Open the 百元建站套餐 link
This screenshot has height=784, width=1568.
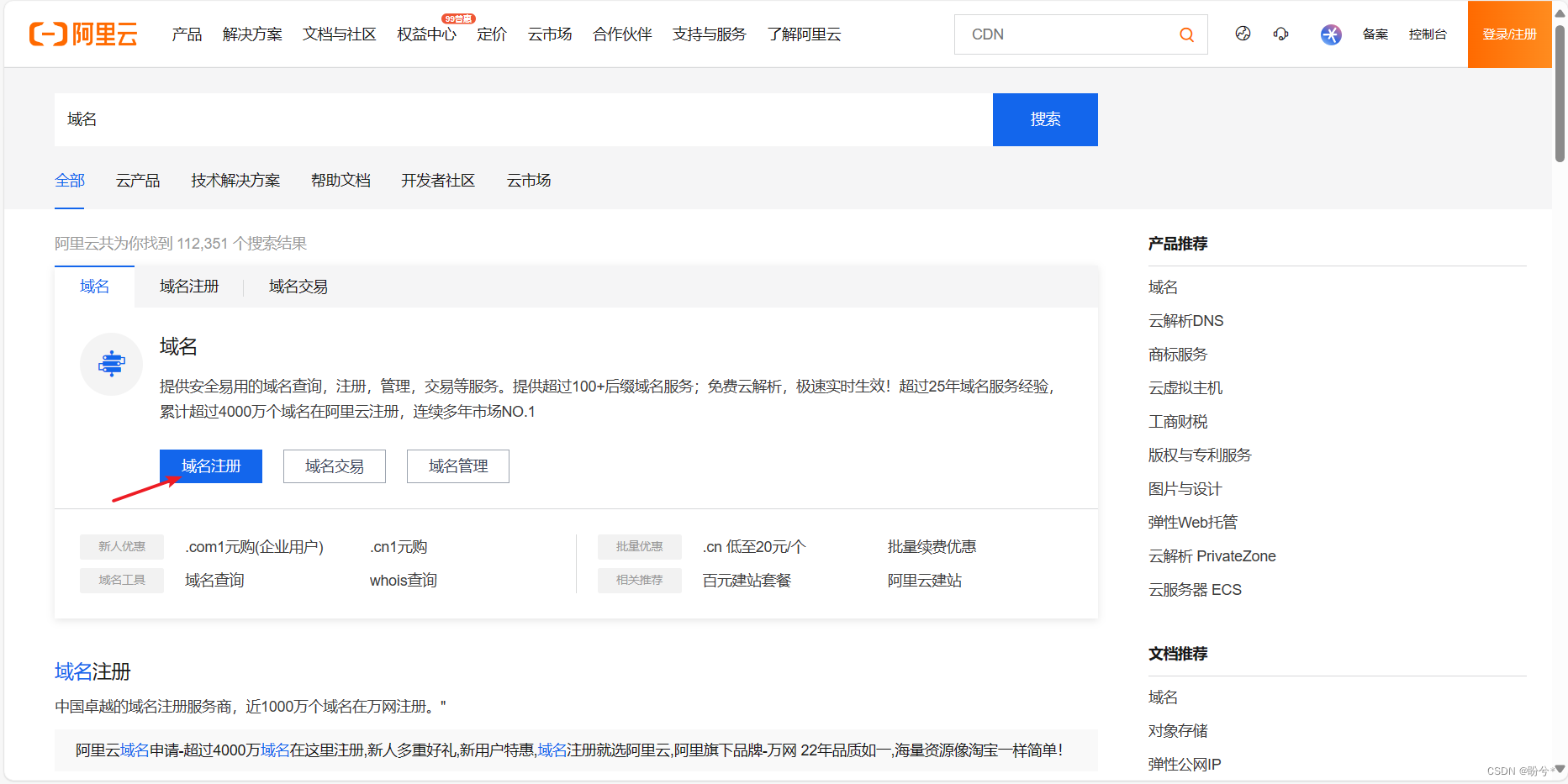tap(747, 581)
